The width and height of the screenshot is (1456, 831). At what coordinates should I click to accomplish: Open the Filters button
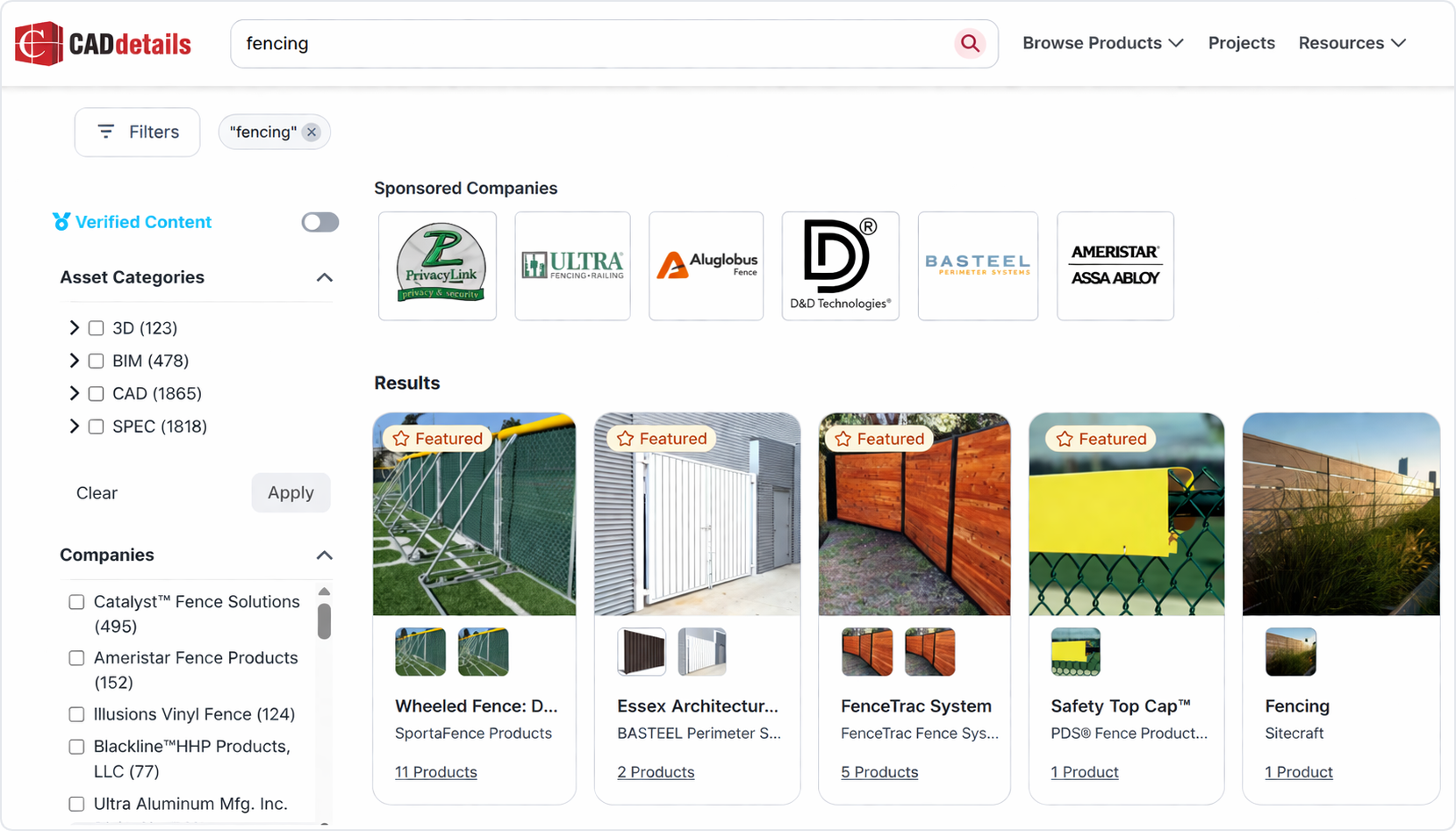tap(138, 133)
